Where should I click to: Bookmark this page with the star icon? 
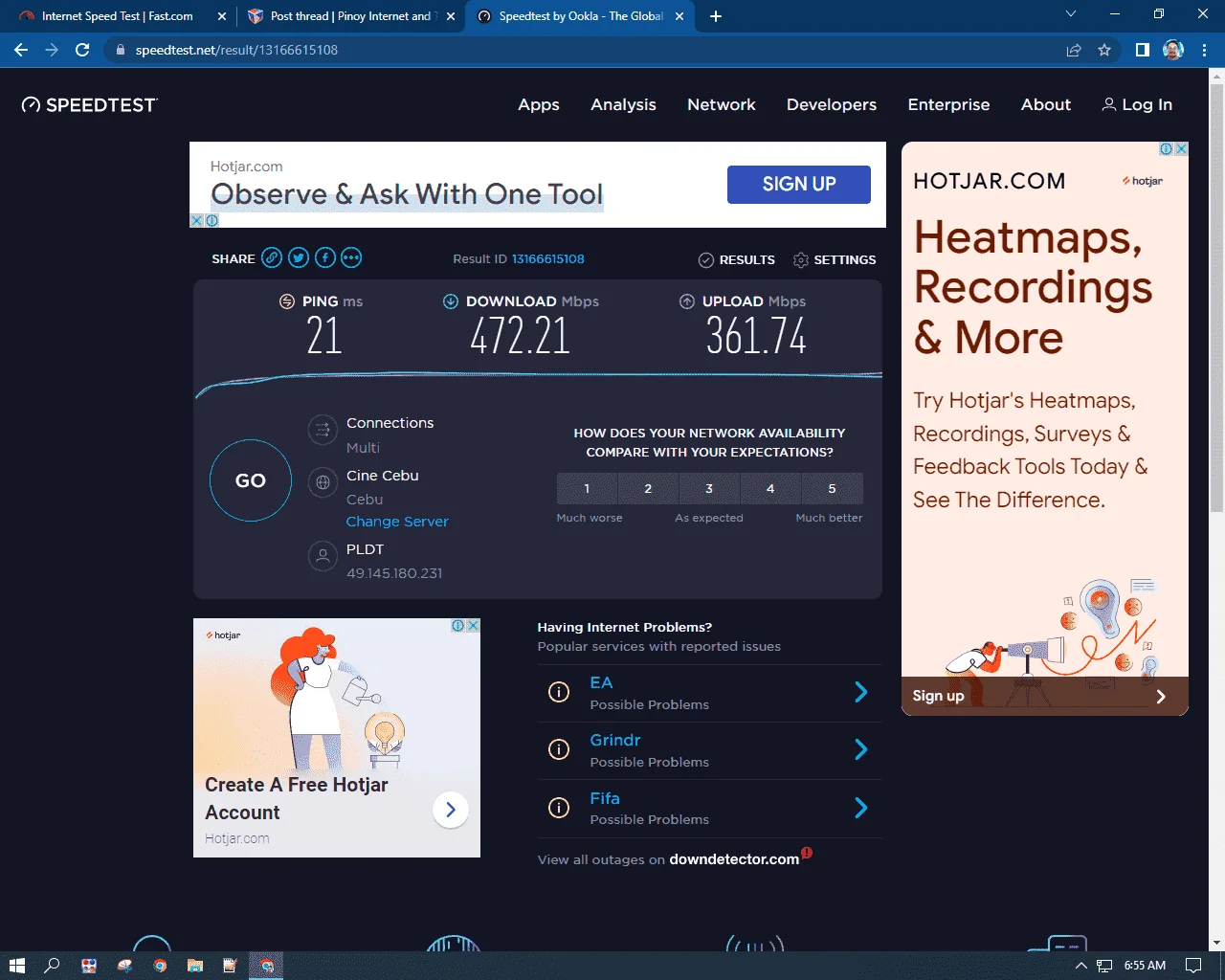(1104, 50)
